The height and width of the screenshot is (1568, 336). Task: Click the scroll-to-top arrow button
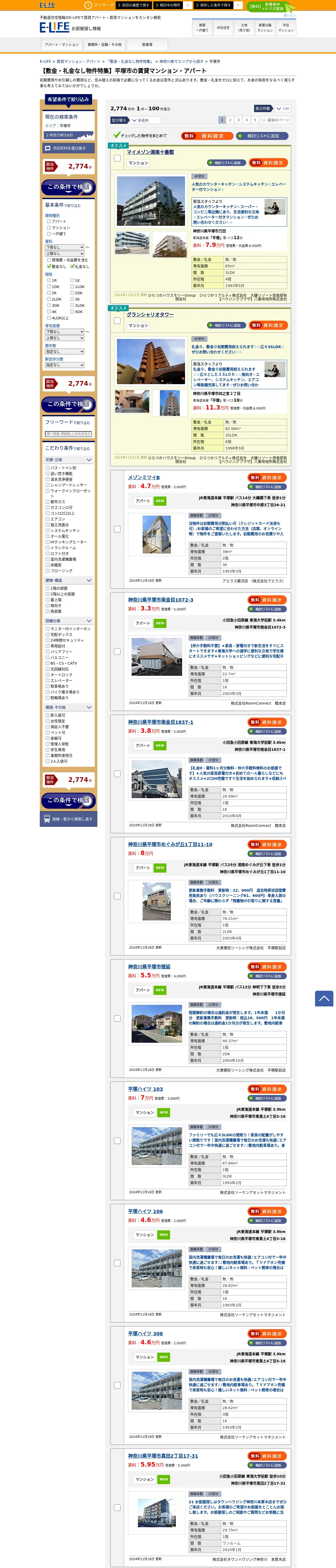pos(324,998)
